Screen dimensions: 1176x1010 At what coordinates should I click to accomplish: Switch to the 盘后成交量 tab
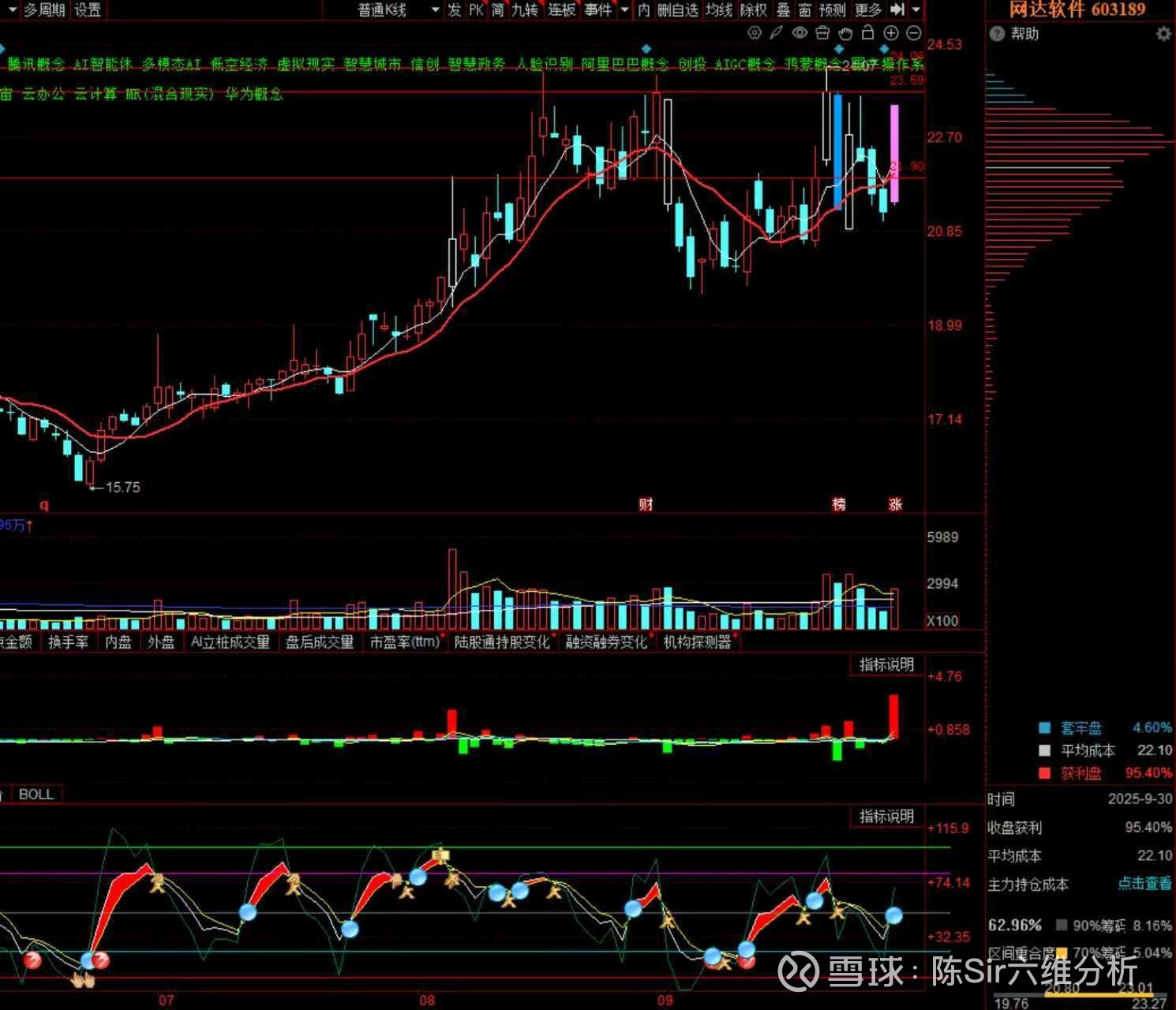click(319, 642)
